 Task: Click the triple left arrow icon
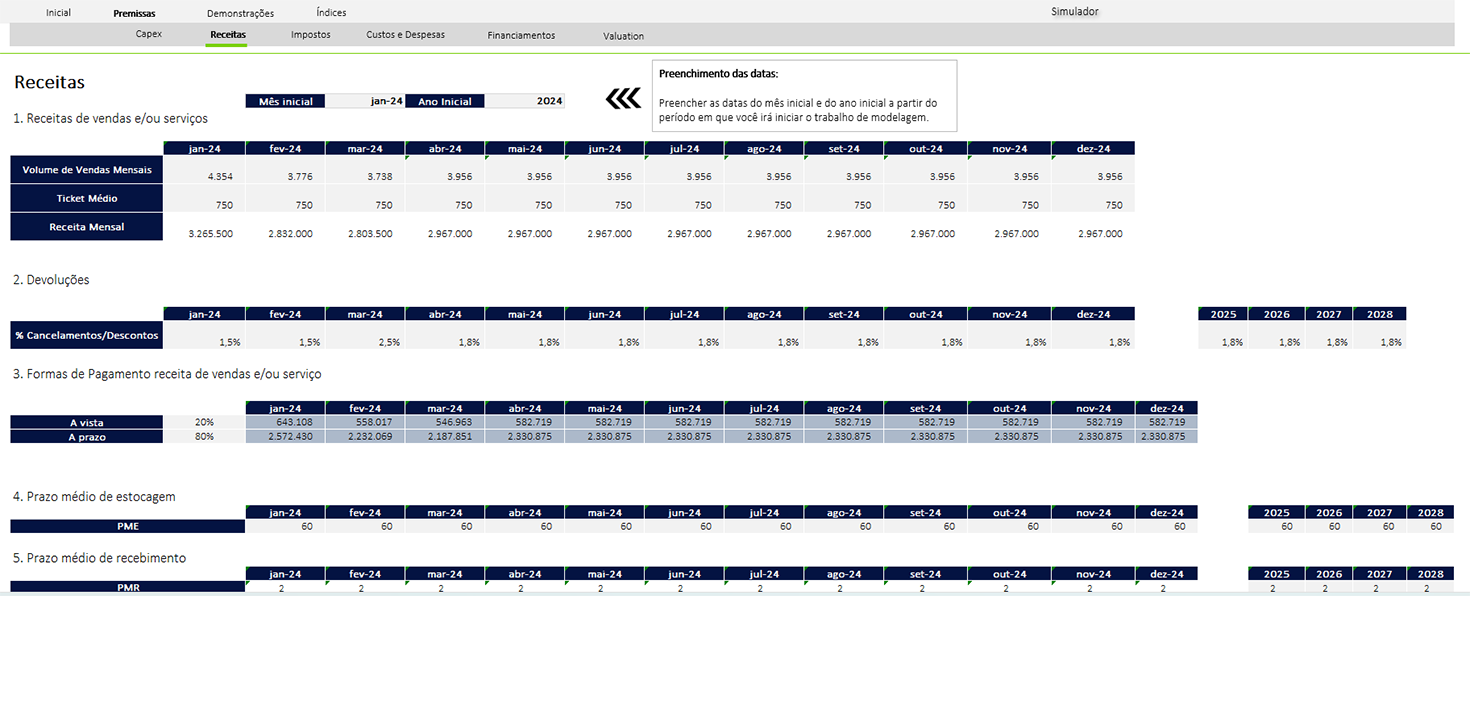tap(623, 98)
